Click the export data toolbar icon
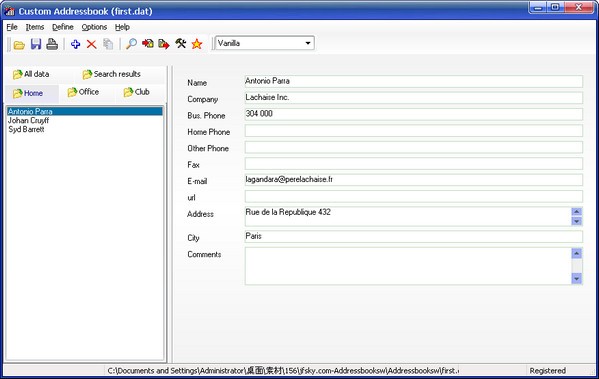599x379 pixels. tap(164, 44)
